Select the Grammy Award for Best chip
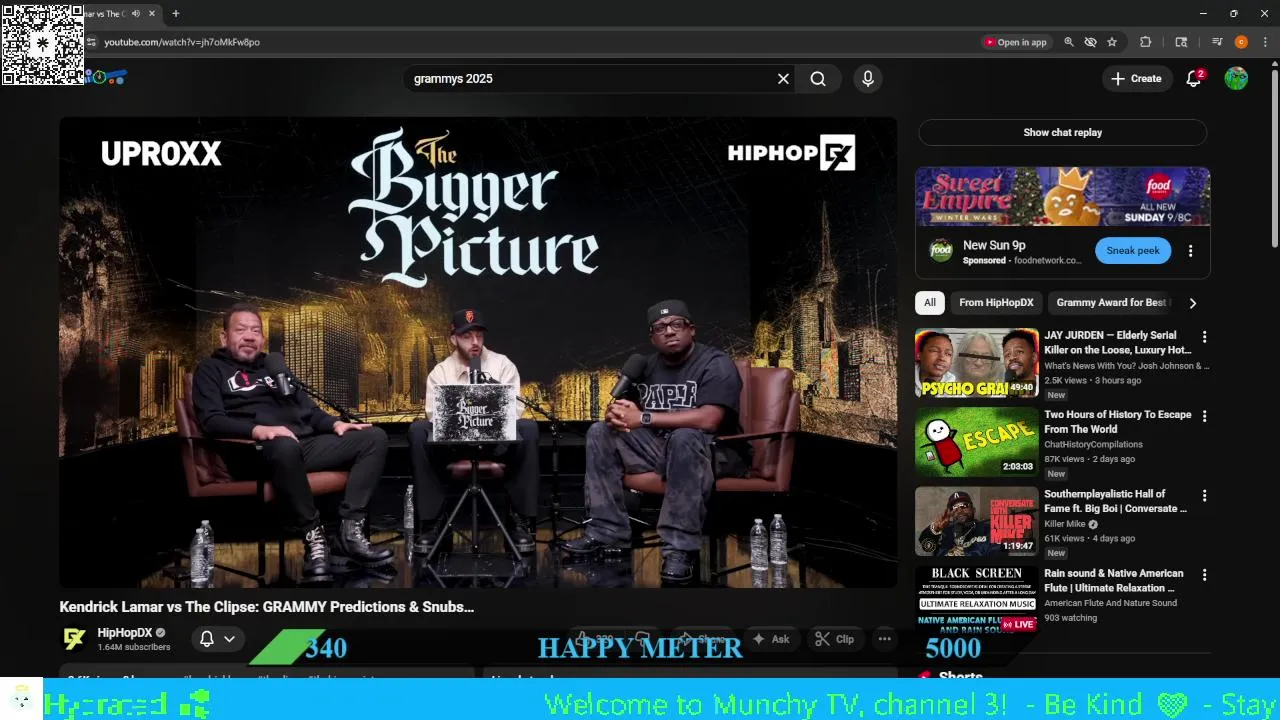 coord(1110,303)
